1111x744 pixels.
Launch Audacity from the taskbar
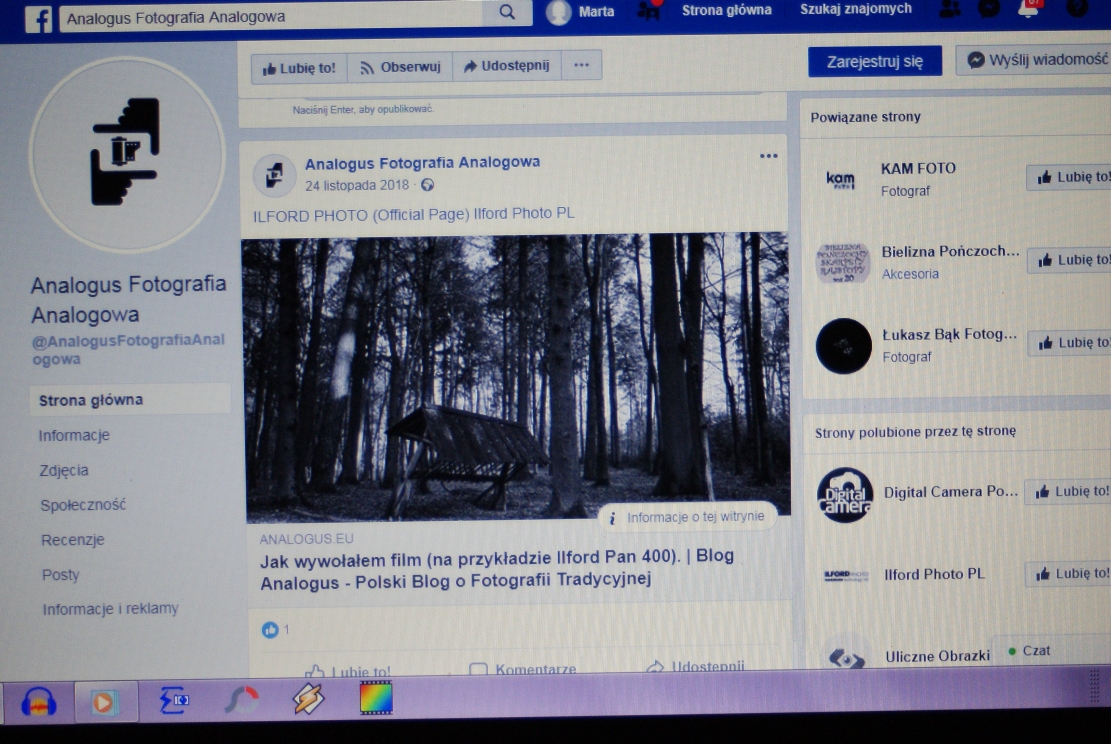[x=38, y=701]
